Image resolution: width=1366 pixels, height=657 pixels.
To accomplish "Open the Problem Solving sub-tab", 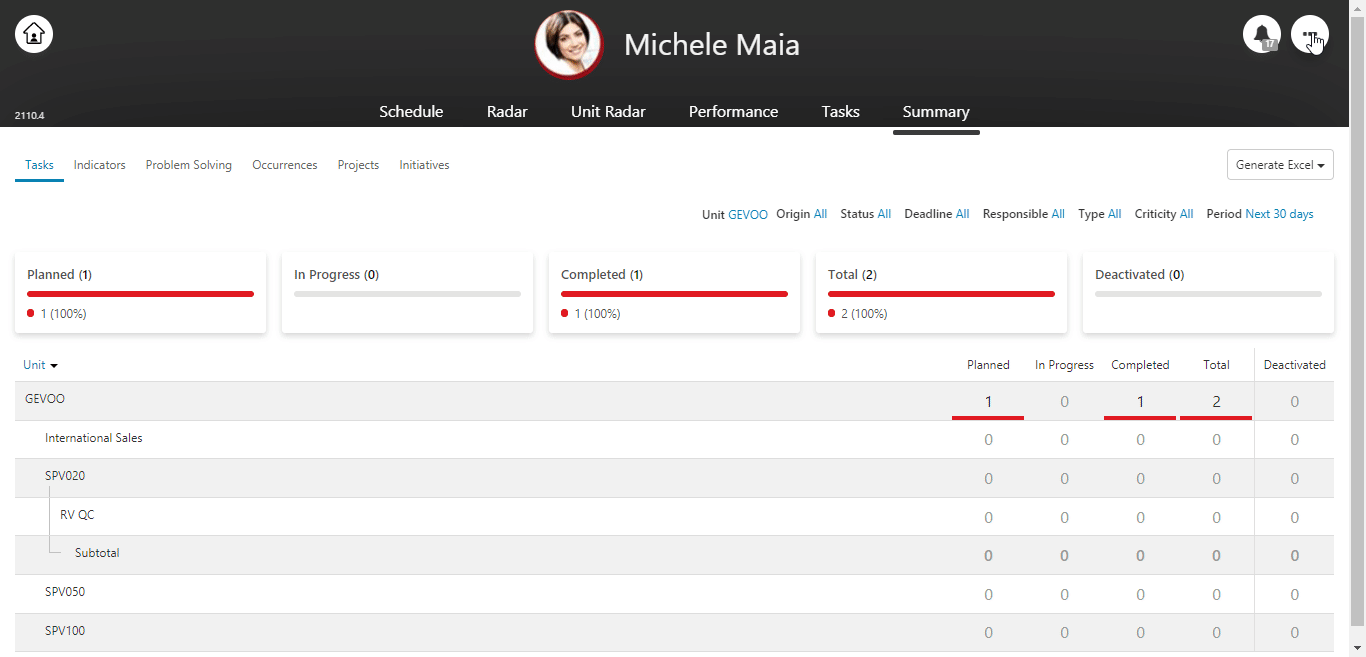I will (189, 165).
